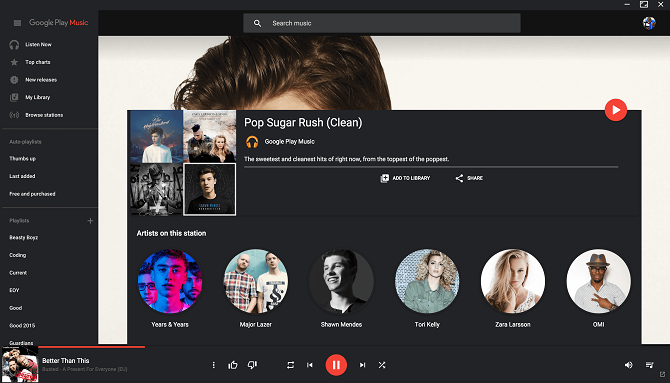The image size is (670, 383).
Task: Click the Share icon
Action: 459,178
